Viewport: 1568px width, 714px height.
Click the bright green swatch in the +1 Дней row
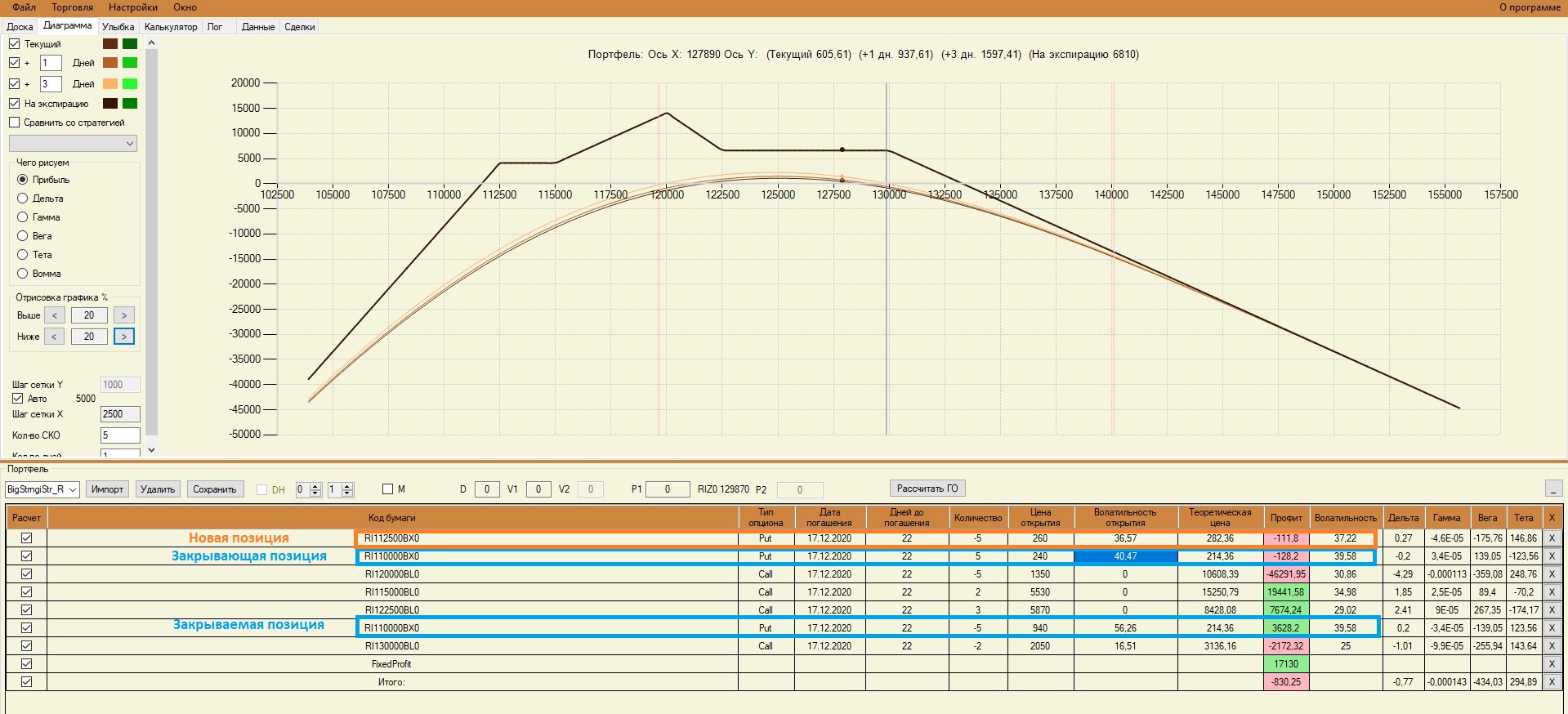[x=130, y=63]
